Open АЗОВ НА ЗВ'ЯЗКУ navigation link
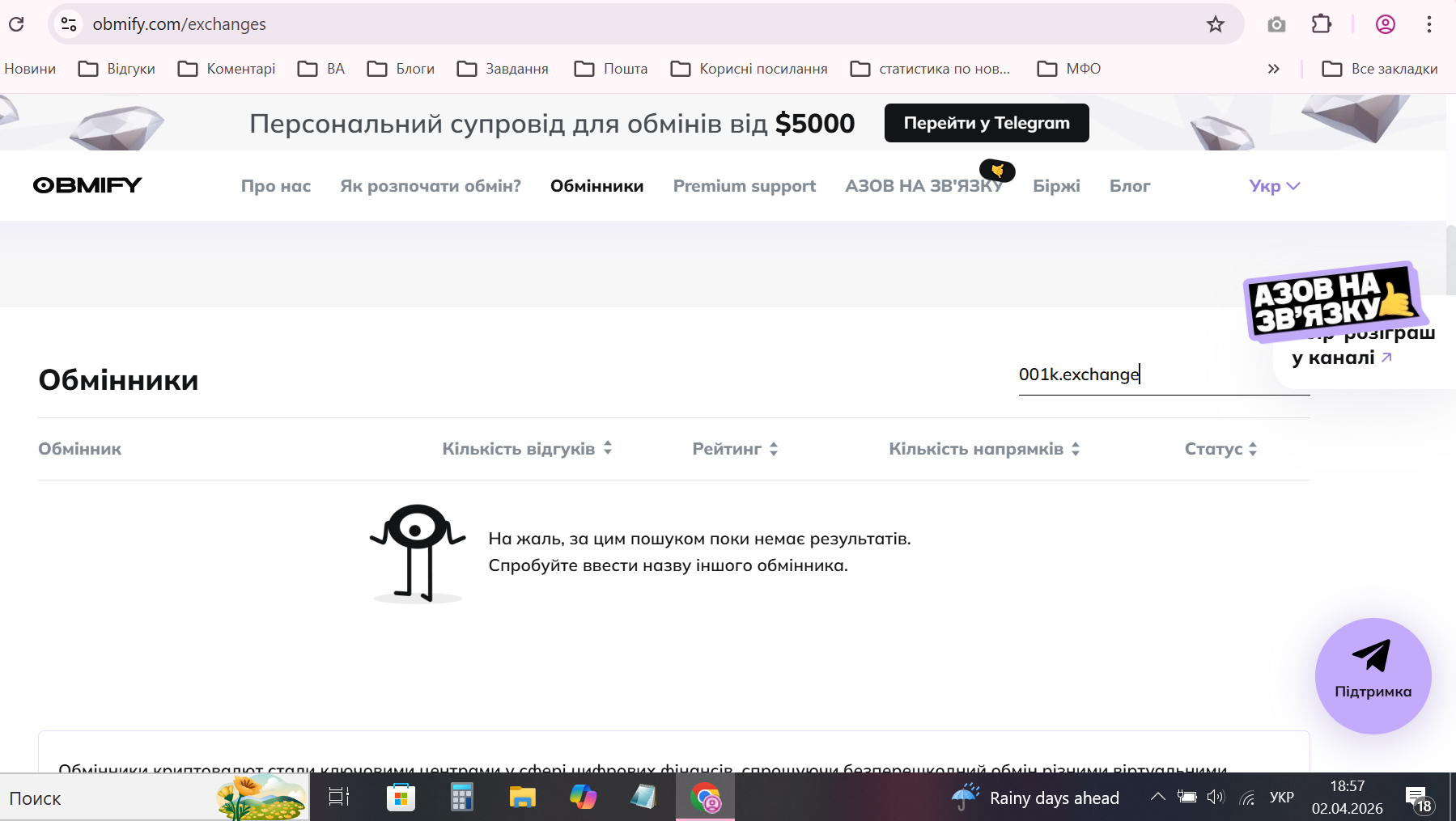 tap(924, 186)
